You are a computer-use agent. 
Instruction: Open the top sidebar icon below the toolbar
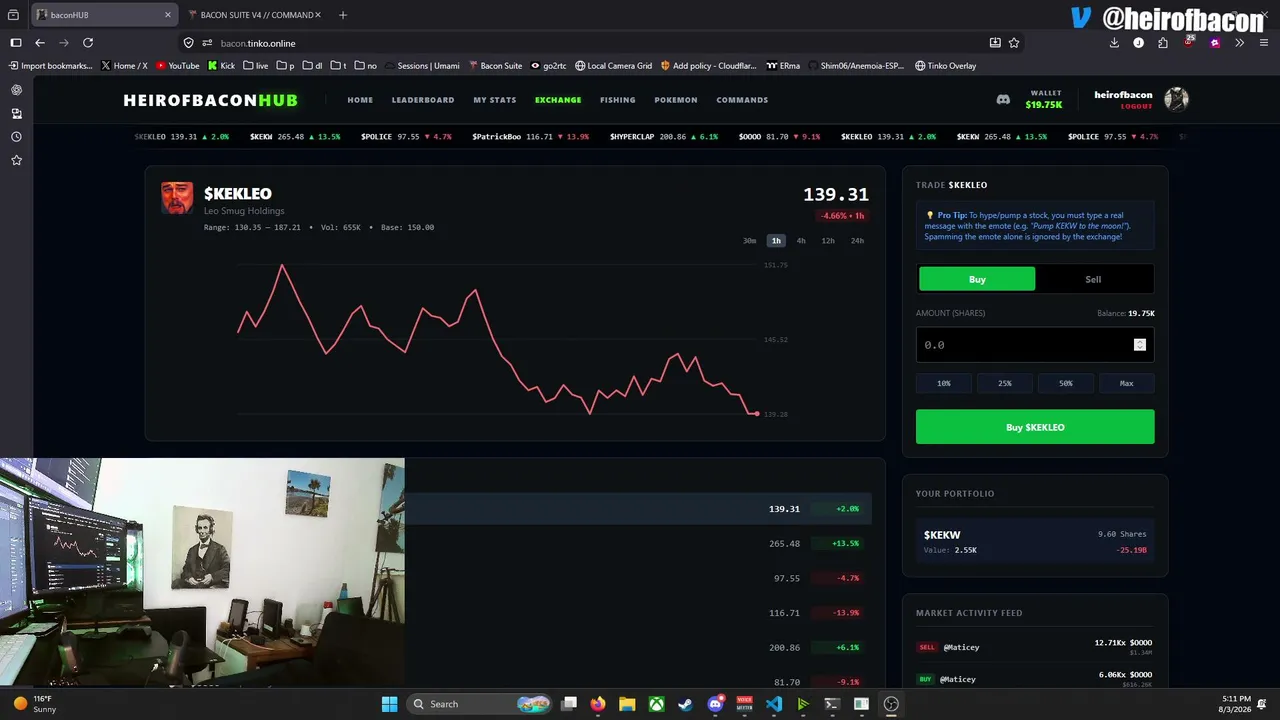tap(16, 90)
